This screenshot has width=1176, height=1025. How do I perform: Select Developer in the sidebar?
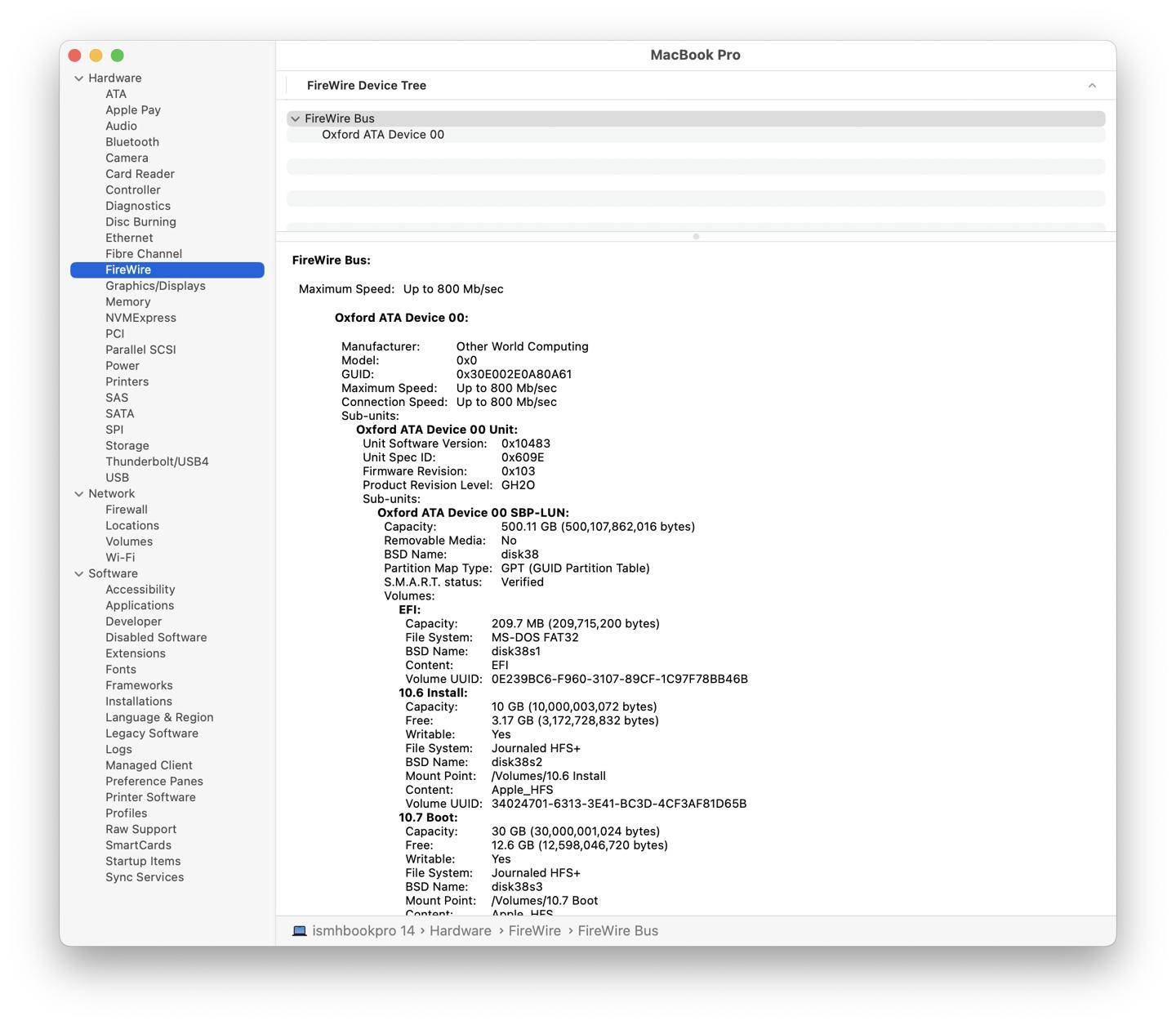pyautogui.click(x=134, y=622)
